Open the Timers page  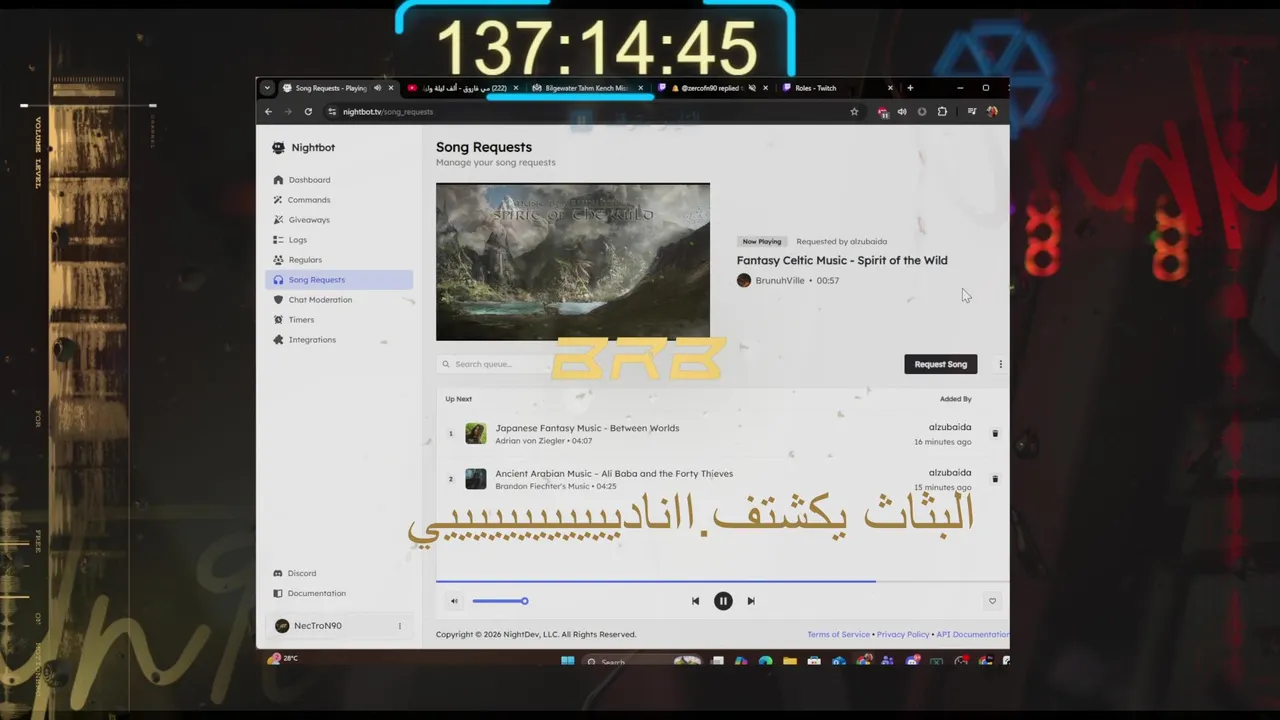point(339,320)
